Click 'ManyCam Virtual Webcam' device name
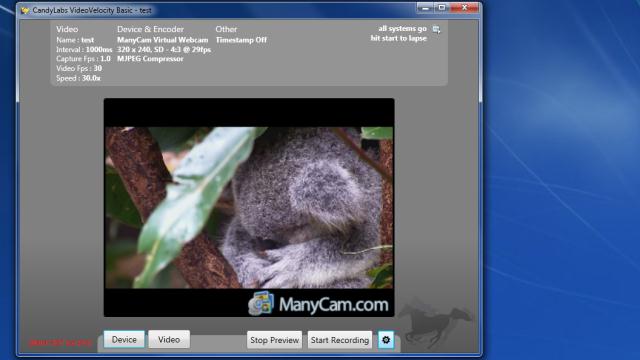 162,40
